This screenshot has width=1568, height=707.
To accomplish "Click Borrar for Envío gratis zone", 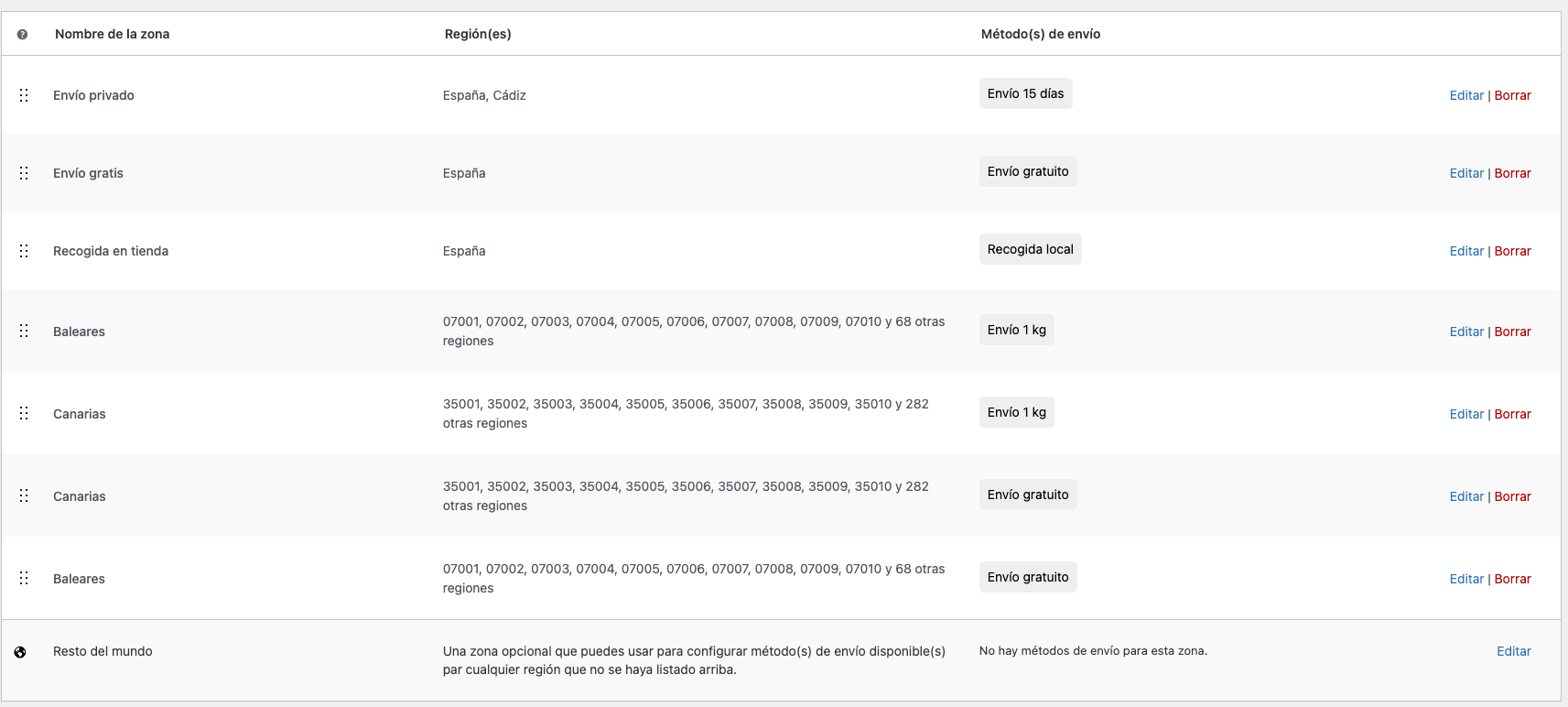I will [x=1512, y=173].
